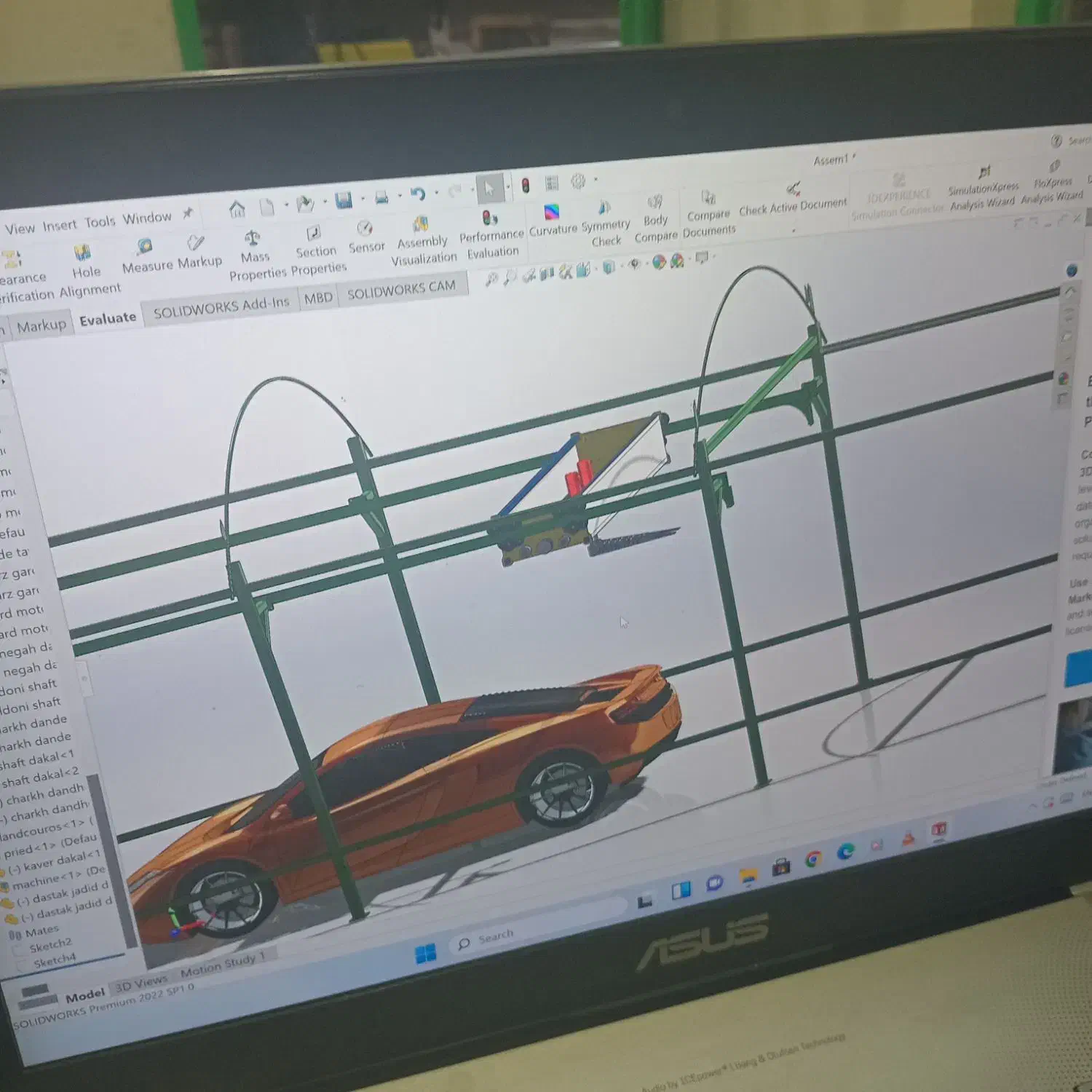Open Compare Documents
The width and height of the screenshot is (1092, 1092).
709,215
